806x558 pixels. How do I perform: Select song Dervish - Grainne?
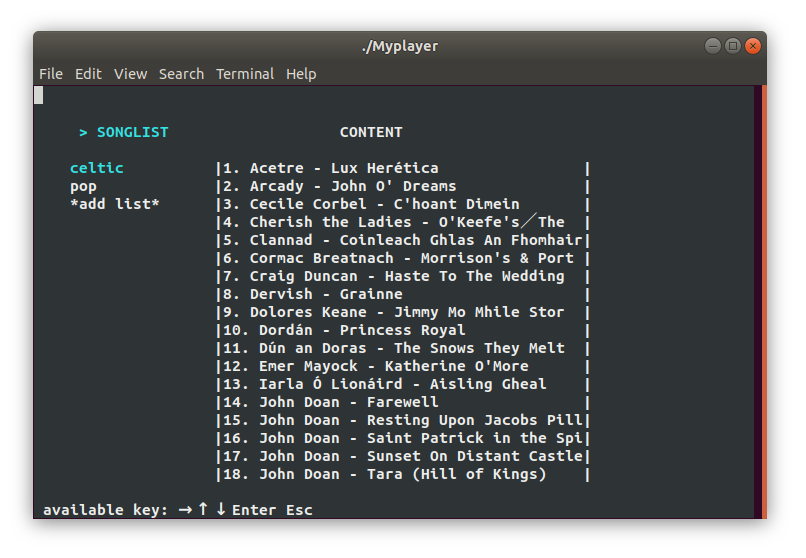(x=313, y=294)
